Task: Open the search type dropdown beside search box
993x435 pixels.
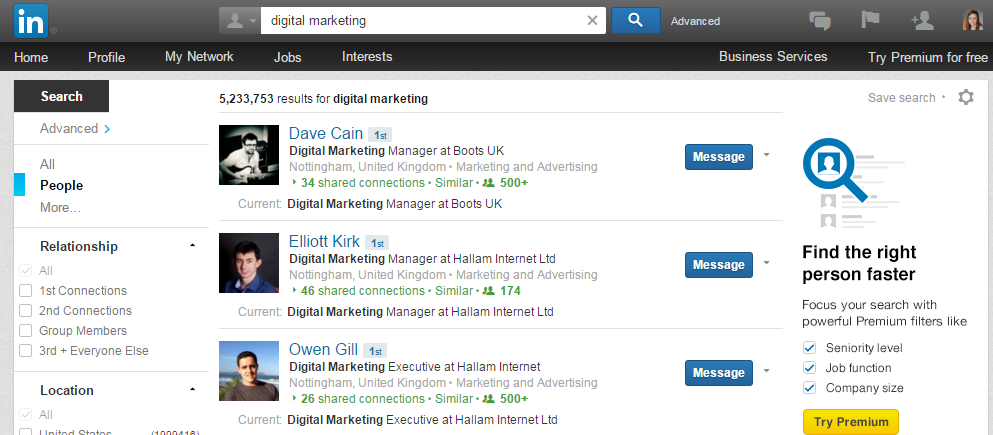Action: (x=240, y=20)
